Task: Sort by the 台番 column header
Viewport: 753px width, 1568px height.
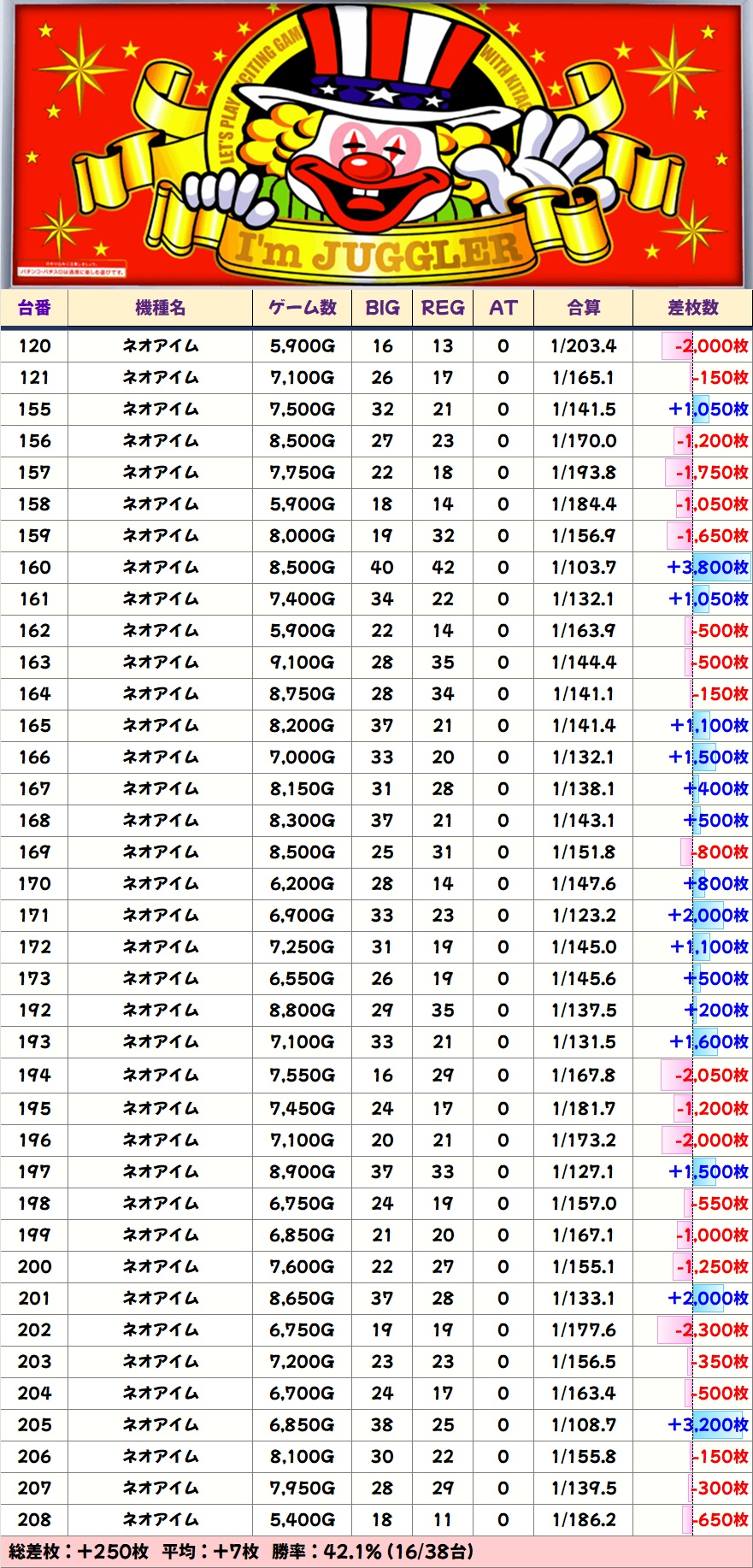Action: (x=34, y=308)
